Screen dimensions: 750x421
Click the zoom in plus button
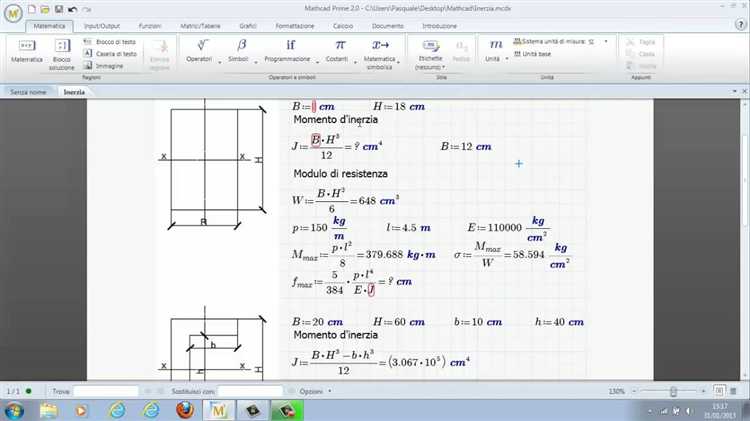[703, 391]
